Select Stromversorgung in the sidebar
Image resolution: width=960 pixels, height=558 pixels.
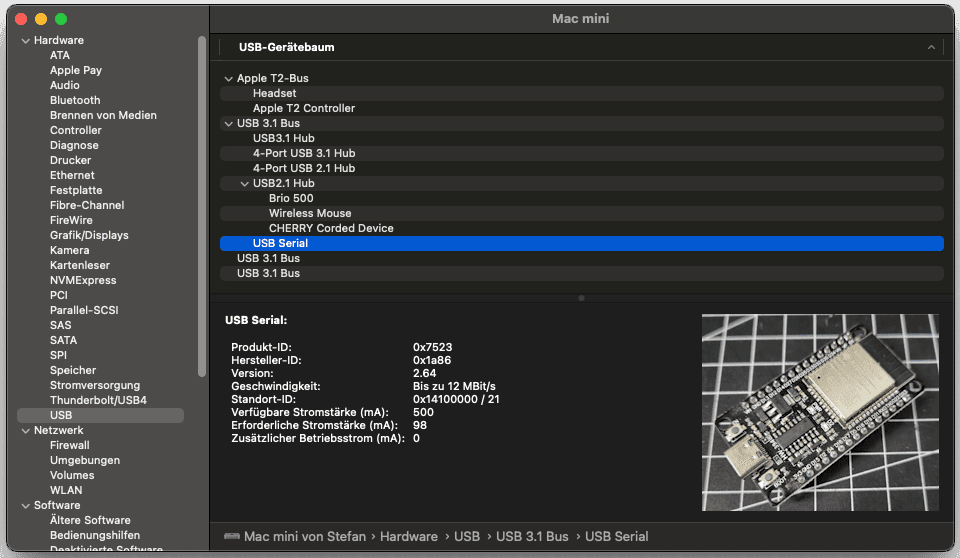(x=95, y=385)
